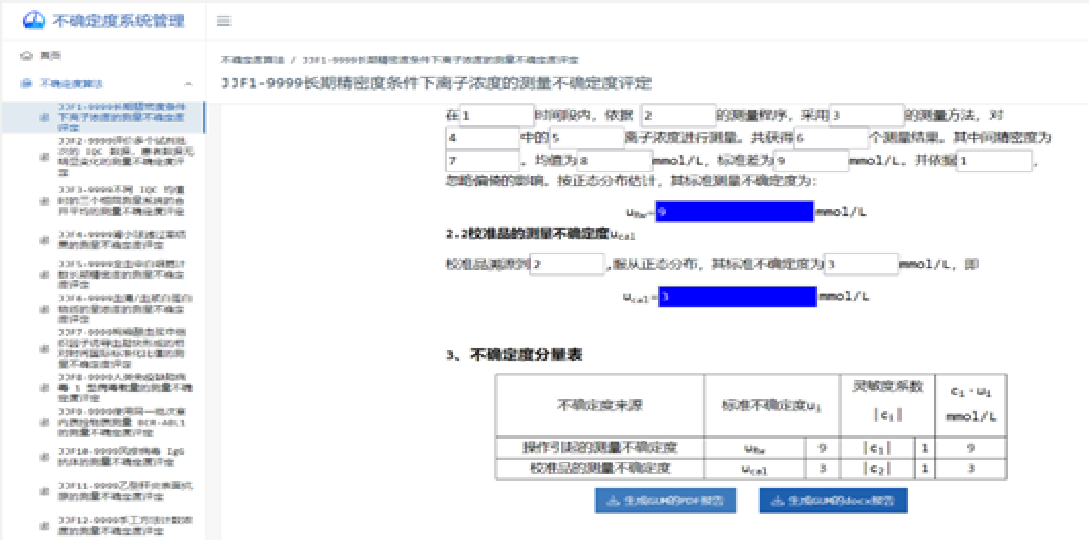Click the blue u_Rw result field
Image resolution: width=1089 pixels, height=540 pixels.
point(734,212)
